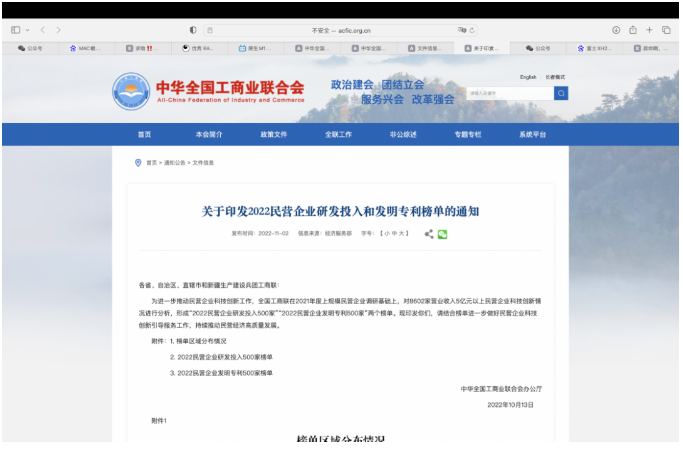The image size is (683, 451).
Task: Click the signature 中华全国工商业联合会办公厅
Action: [x=501, y=389]
